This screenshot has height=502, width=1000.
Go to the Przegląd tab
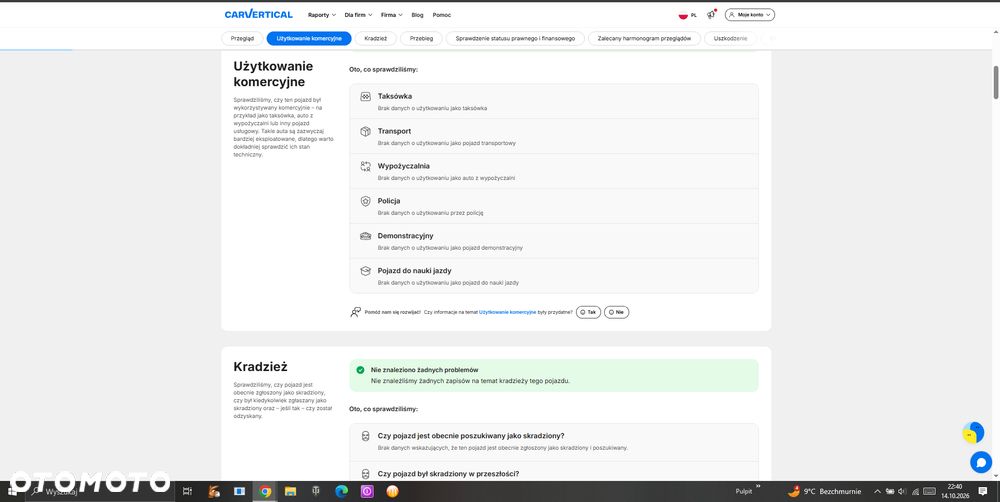(x=242, y=38)
